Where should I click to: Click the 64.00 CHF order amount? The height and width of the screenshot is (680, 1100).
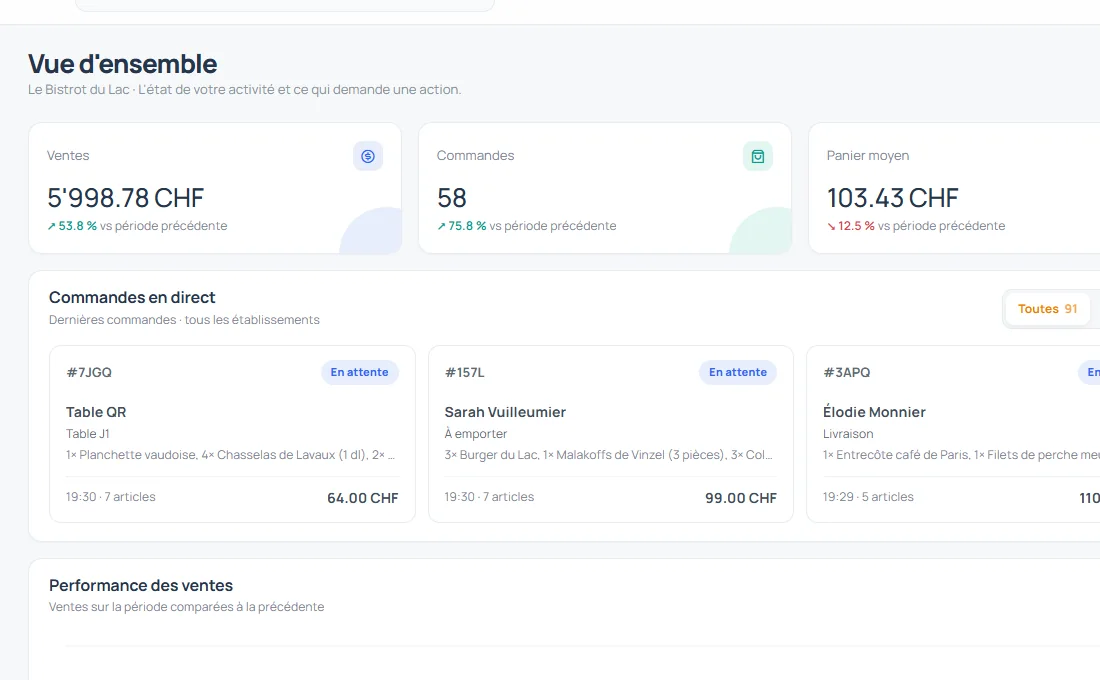click(x=363, y=498)
